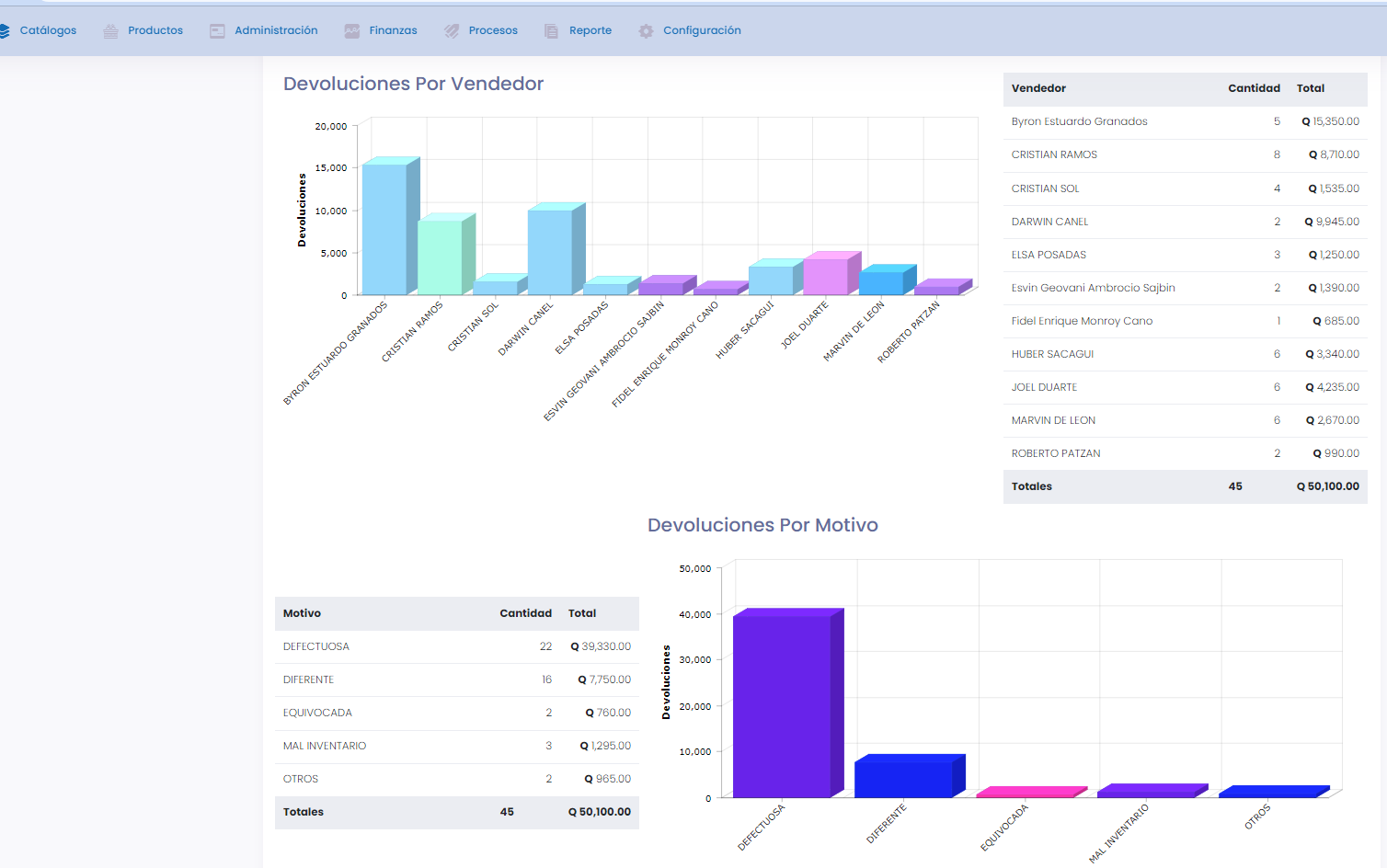1387x868 pixels.
Task: Click the Configuración gear icon
Action: pyautogui.click(x=646, y=31)
